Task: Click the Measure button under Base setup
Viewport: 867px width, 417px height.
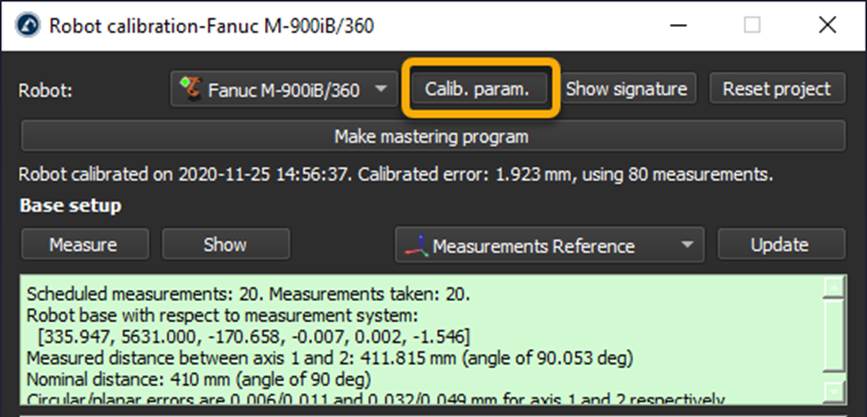Action: tap(84, 245)
